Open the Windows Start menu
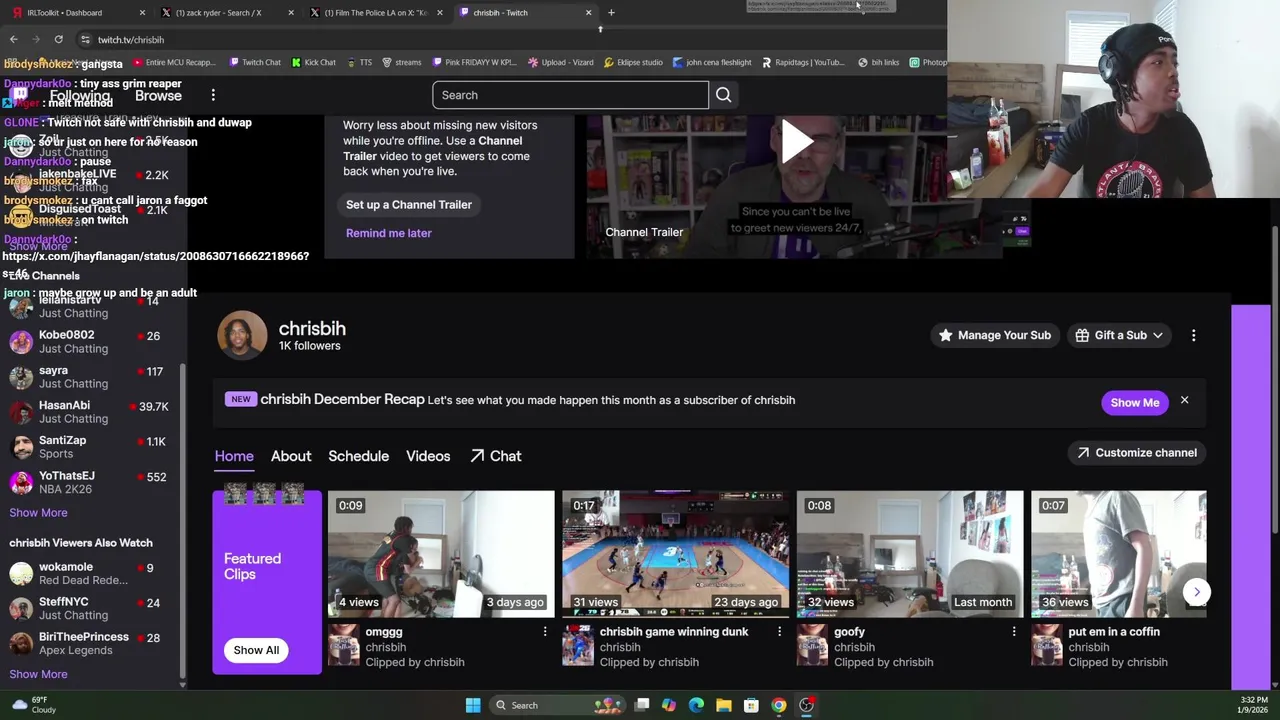The image size is (1280, 720). (x=473, y=705)
